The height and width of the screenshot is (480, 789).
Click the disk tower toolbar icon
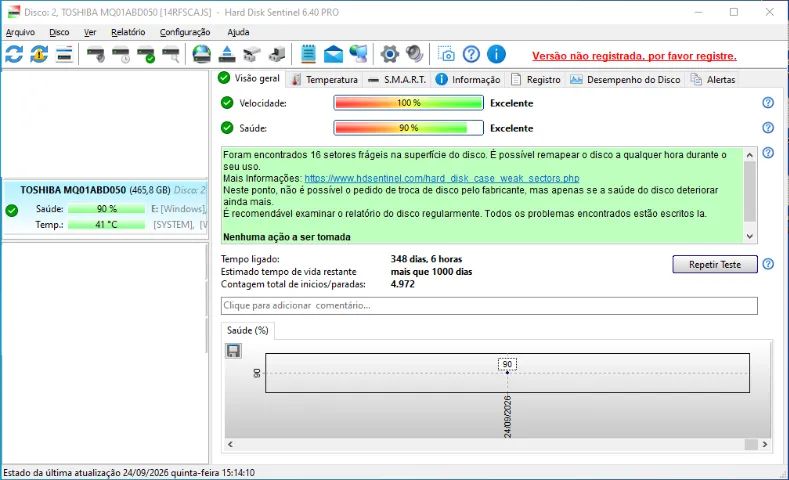point(277,54)
